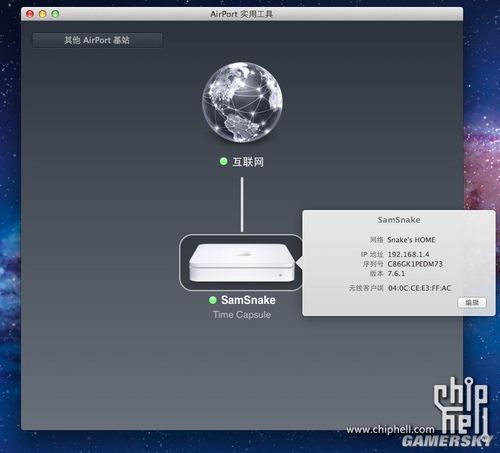The width and height of the screenshot is (500, 453).
Task: Click the green status dot beside 互联网
Action: [223, 162]
